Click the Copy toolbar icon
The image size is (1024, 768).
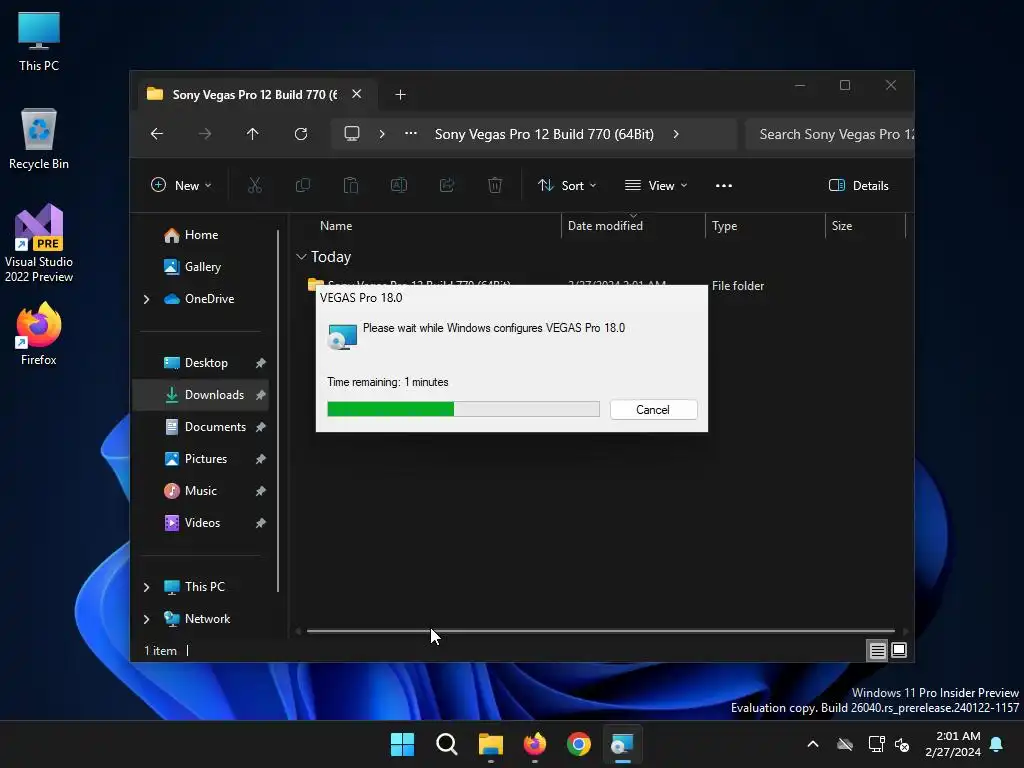(303, 185)
